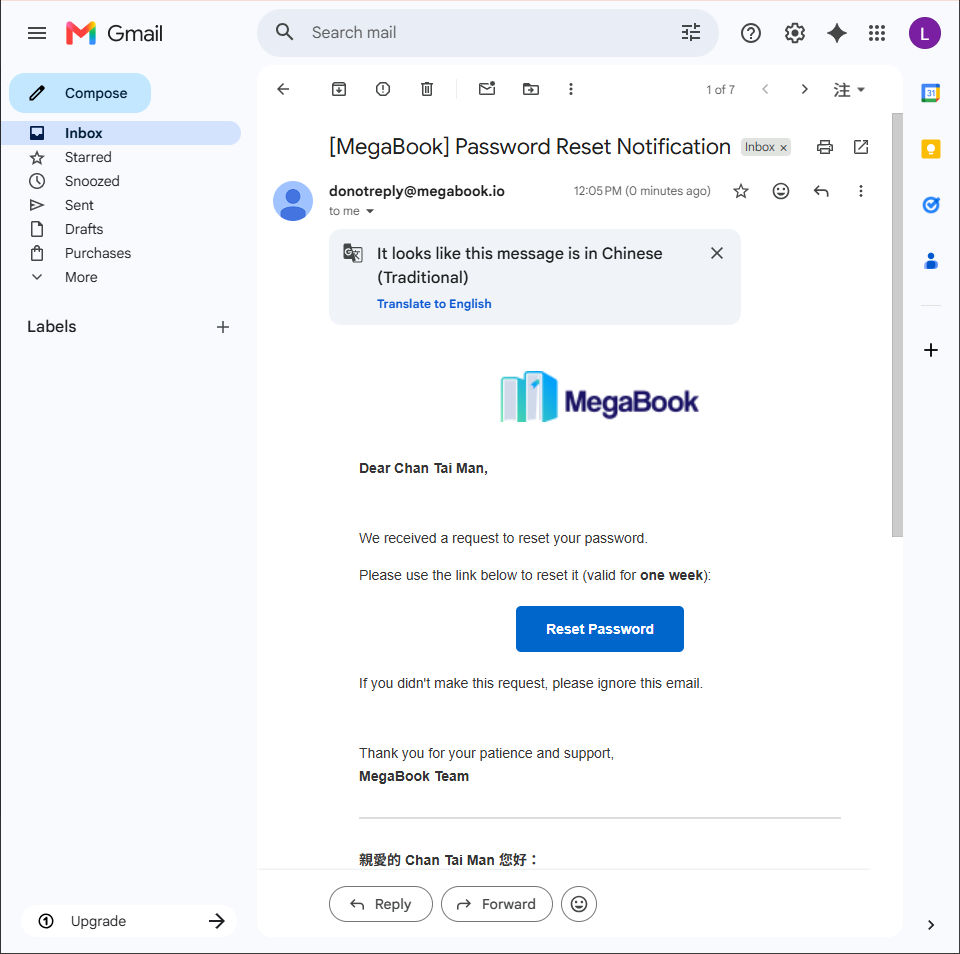Image resolution: width=960 pixels, height=954 pixels.
Task: Open Contacts side panel
Action: pyautogui.click(x=931, y=261)
